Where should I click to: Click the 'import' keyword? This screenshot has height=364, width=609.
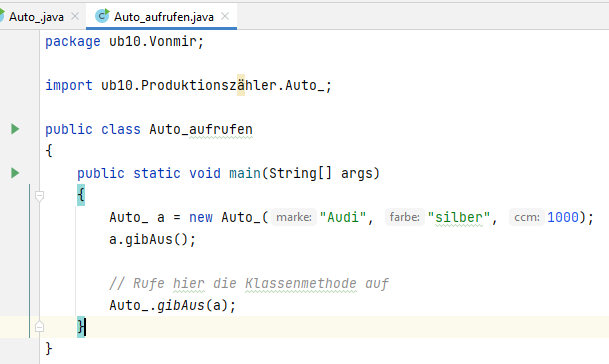tap(69, 85)
